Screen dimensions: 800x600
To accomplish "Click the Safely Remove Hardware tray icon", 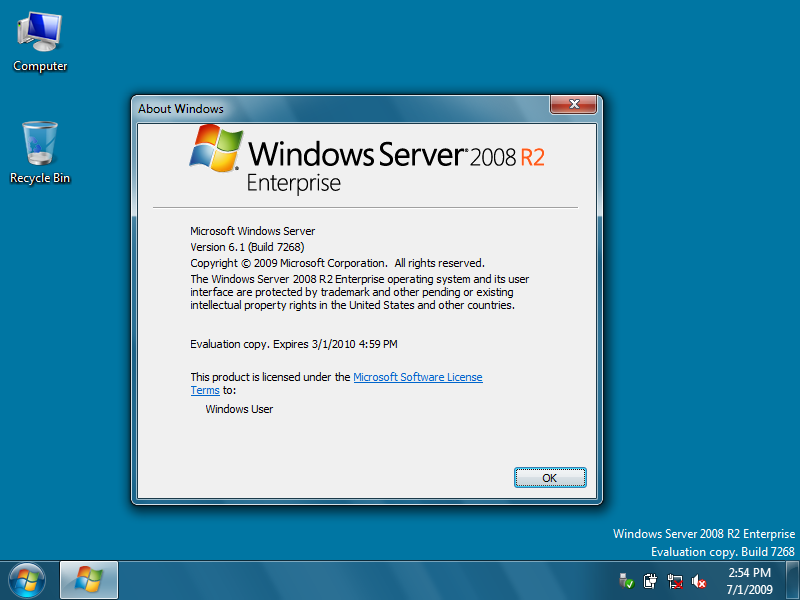I will pyautogui.click(x=626, y=581).
